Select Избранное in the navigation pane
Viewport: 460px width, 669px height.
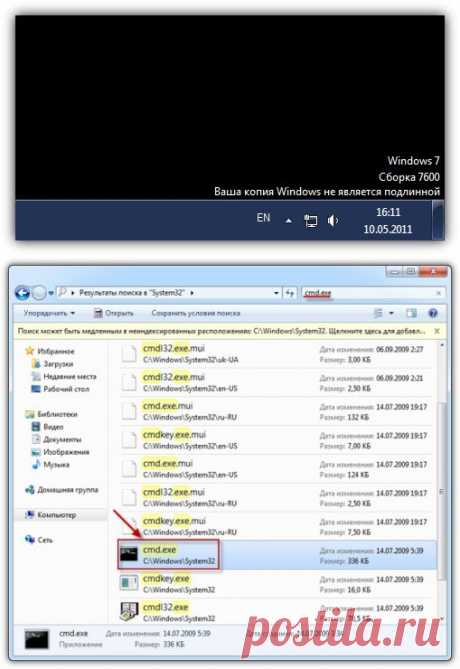[55, 351]
